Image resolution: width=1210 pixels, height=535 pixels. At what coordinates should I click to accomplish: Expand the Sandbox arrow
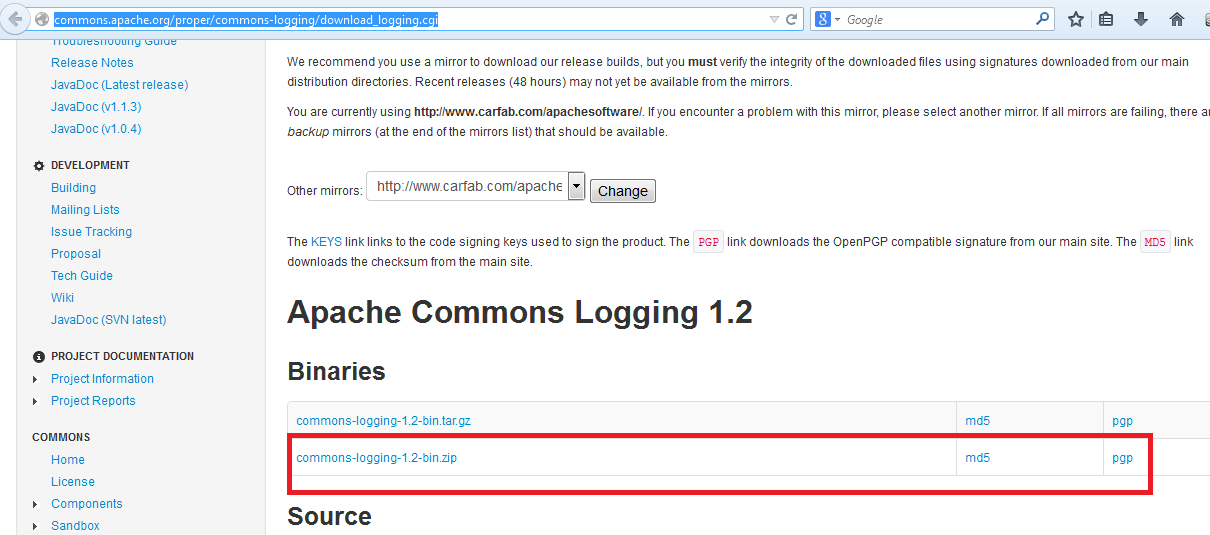[x=36, y=527]
